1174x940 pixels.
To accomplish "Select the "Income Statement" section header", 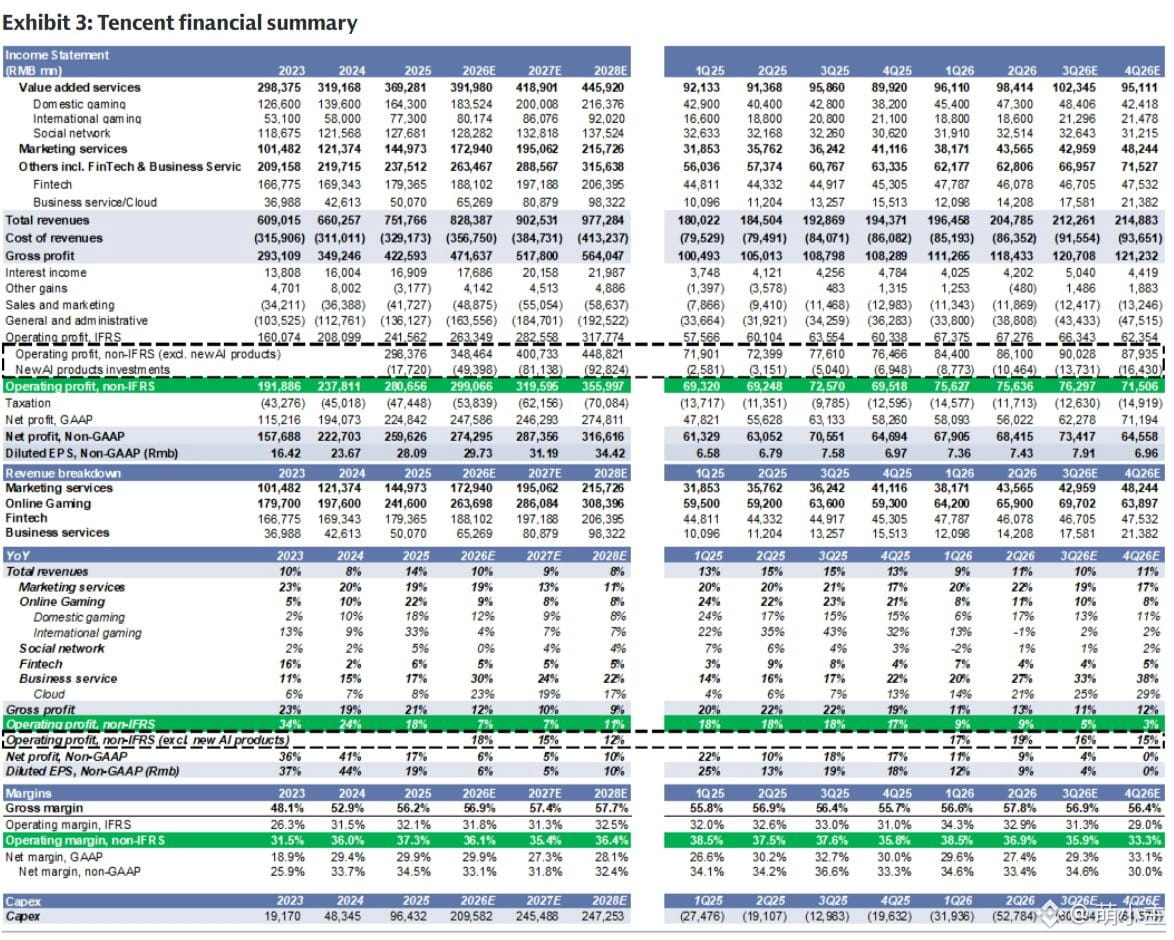I will (57, 55).
